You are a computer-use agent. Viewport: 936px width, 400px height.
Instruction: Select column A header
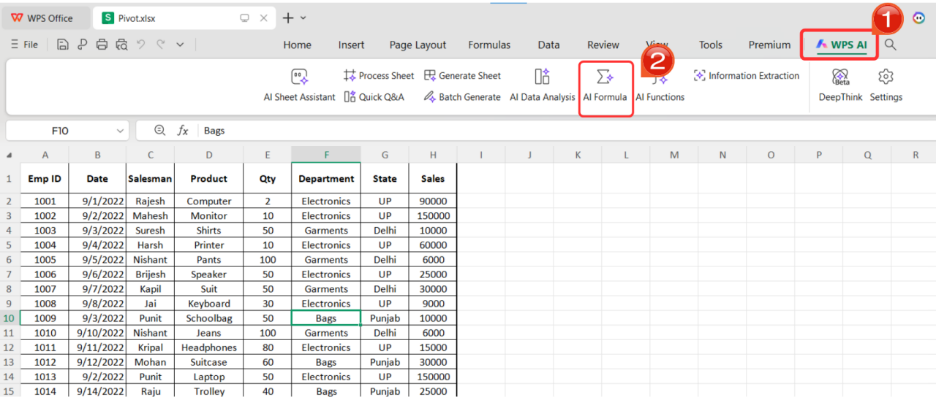45,155
